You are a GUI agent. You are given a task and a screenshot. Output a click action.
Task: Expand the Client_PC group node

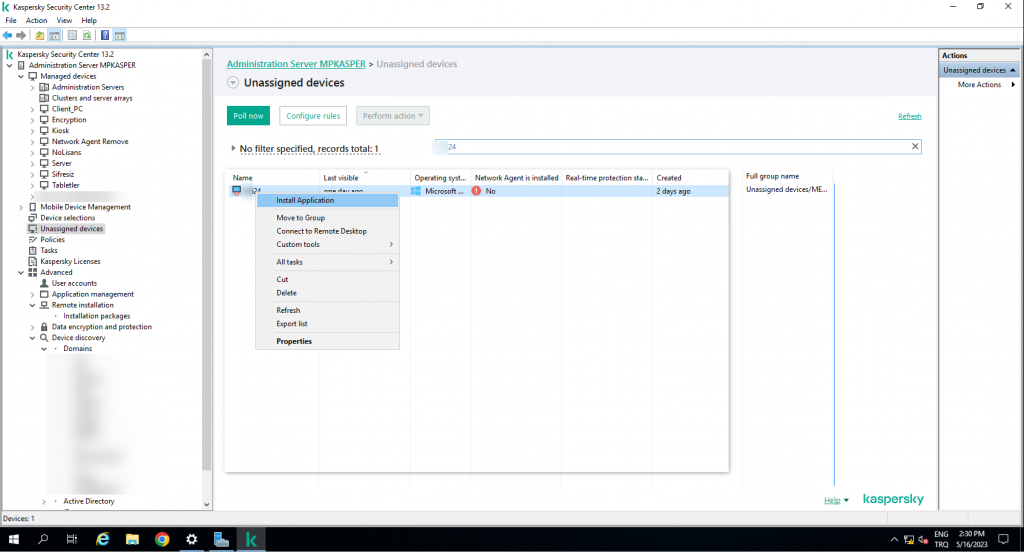click(32, 109)
